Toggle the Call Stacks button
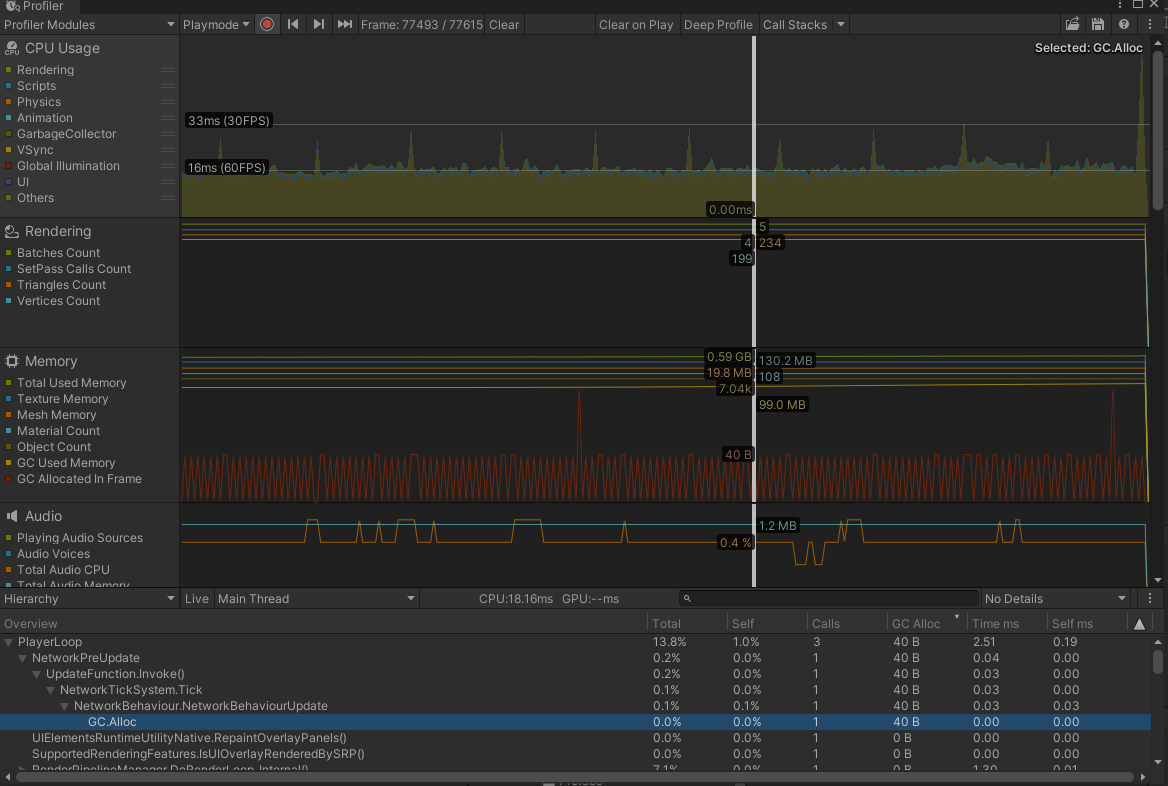Image resolution: width=1168 pixels, height=786 pixels. 795,25
